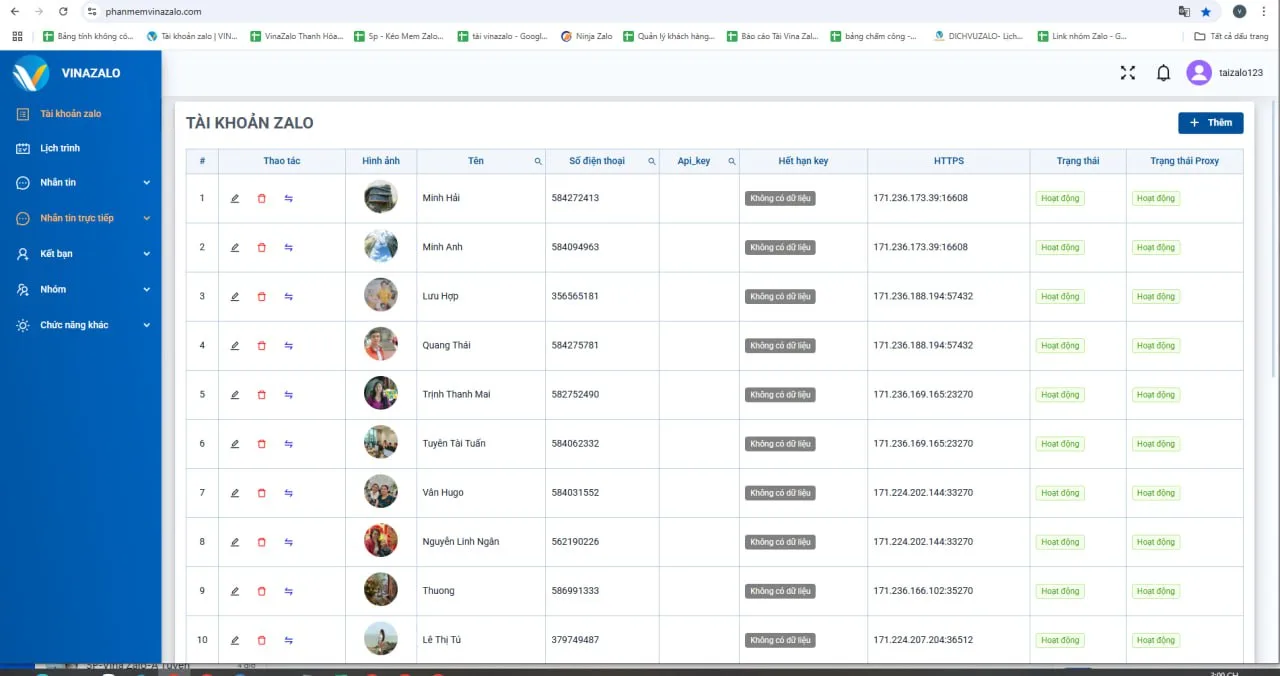The height and width of the screenshot is (676, 1280).
Task: Toggle fullscreen mode icon in header
Action: pos(1128,73)
